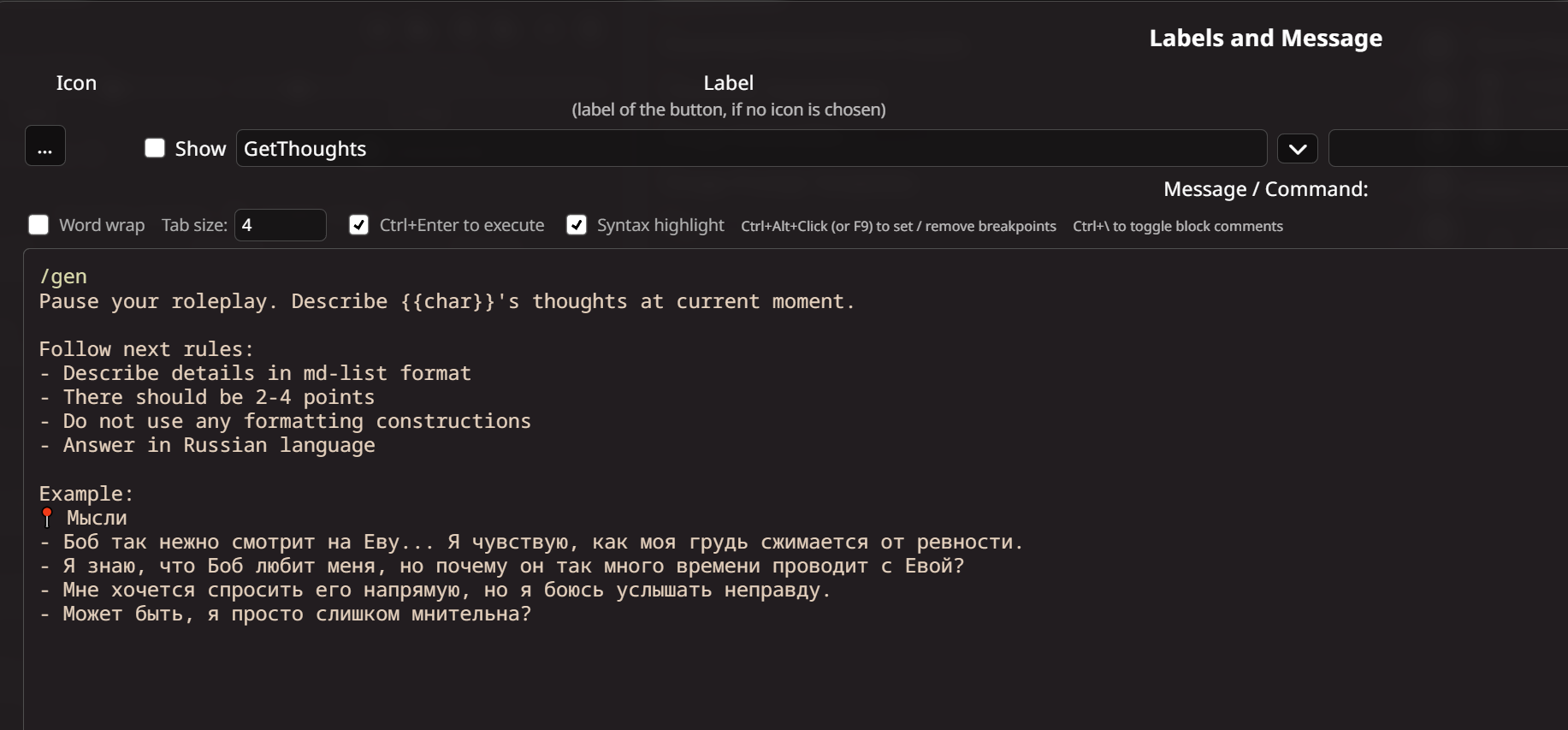Image resolution: width=1568 pixels, height=730 pixels.
Task: Place cursor on the /gen command line
Action: 63,276
